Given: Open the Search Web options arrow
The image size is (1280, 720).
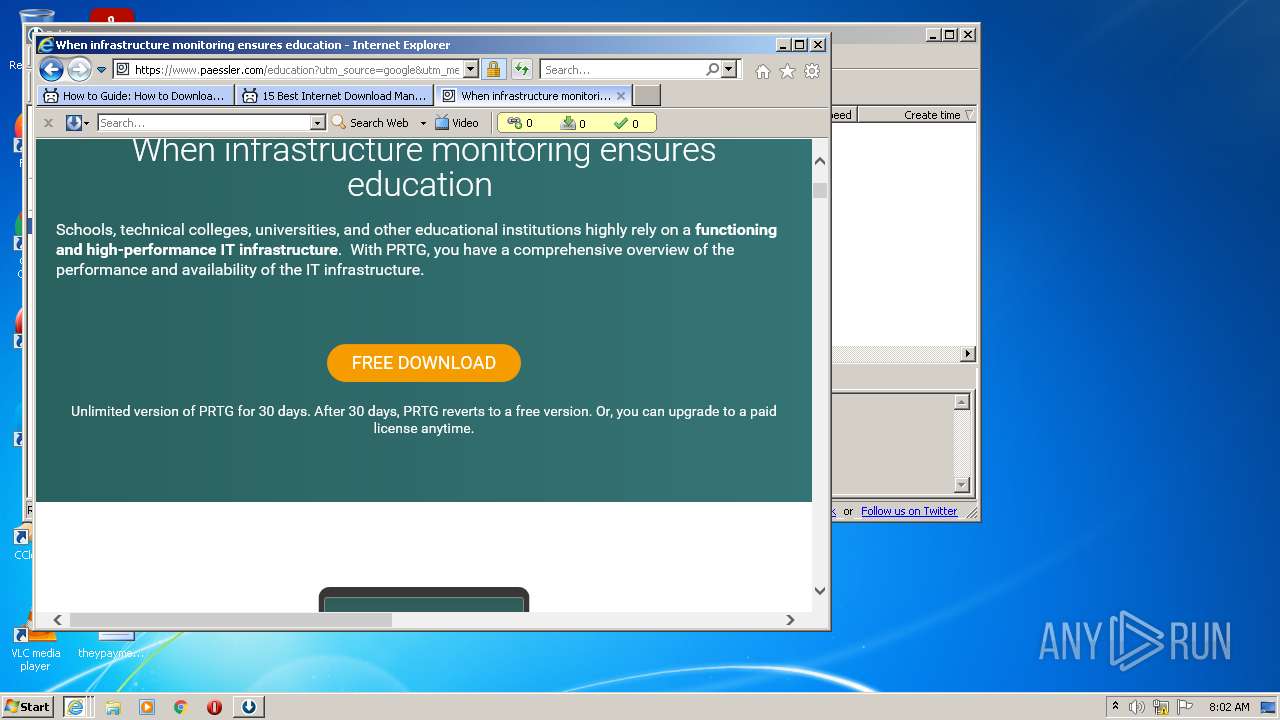Looking at the screenshot, I should (x=423, y=123).
